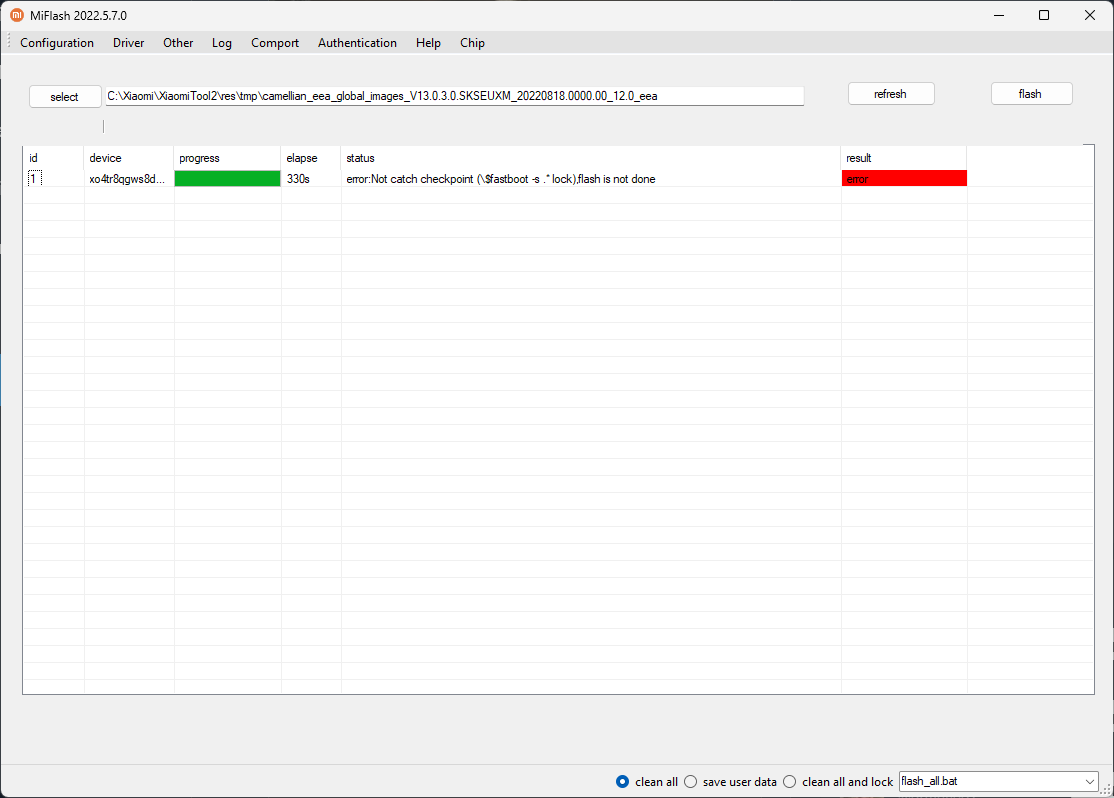This screenshot has height=798, width=1114.
Task: Click device cell xo4tr8qgws8d...
Action: click(x=127, y=179)
